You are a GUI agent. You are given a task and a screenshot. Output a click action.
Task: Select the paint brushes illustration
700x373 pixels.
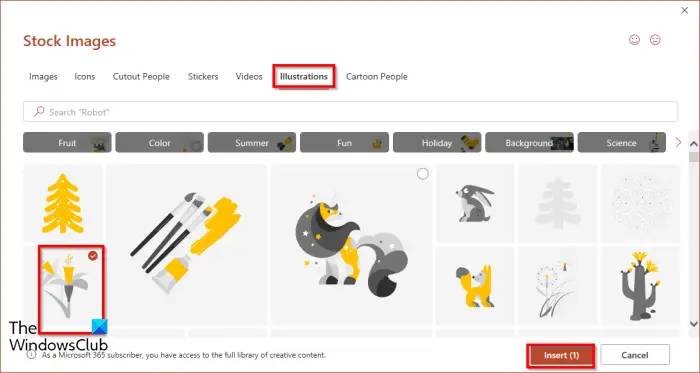point(187,245)
